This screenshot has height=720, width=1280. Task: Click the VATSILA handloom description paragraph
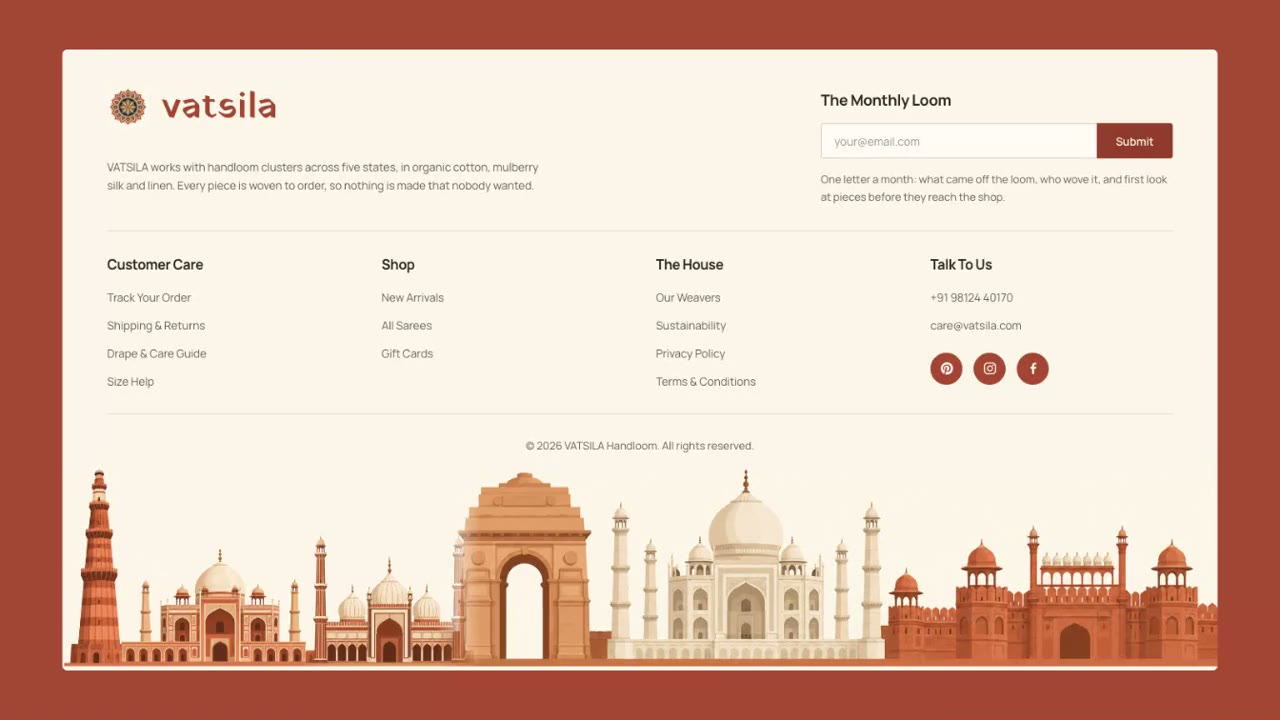323,176
